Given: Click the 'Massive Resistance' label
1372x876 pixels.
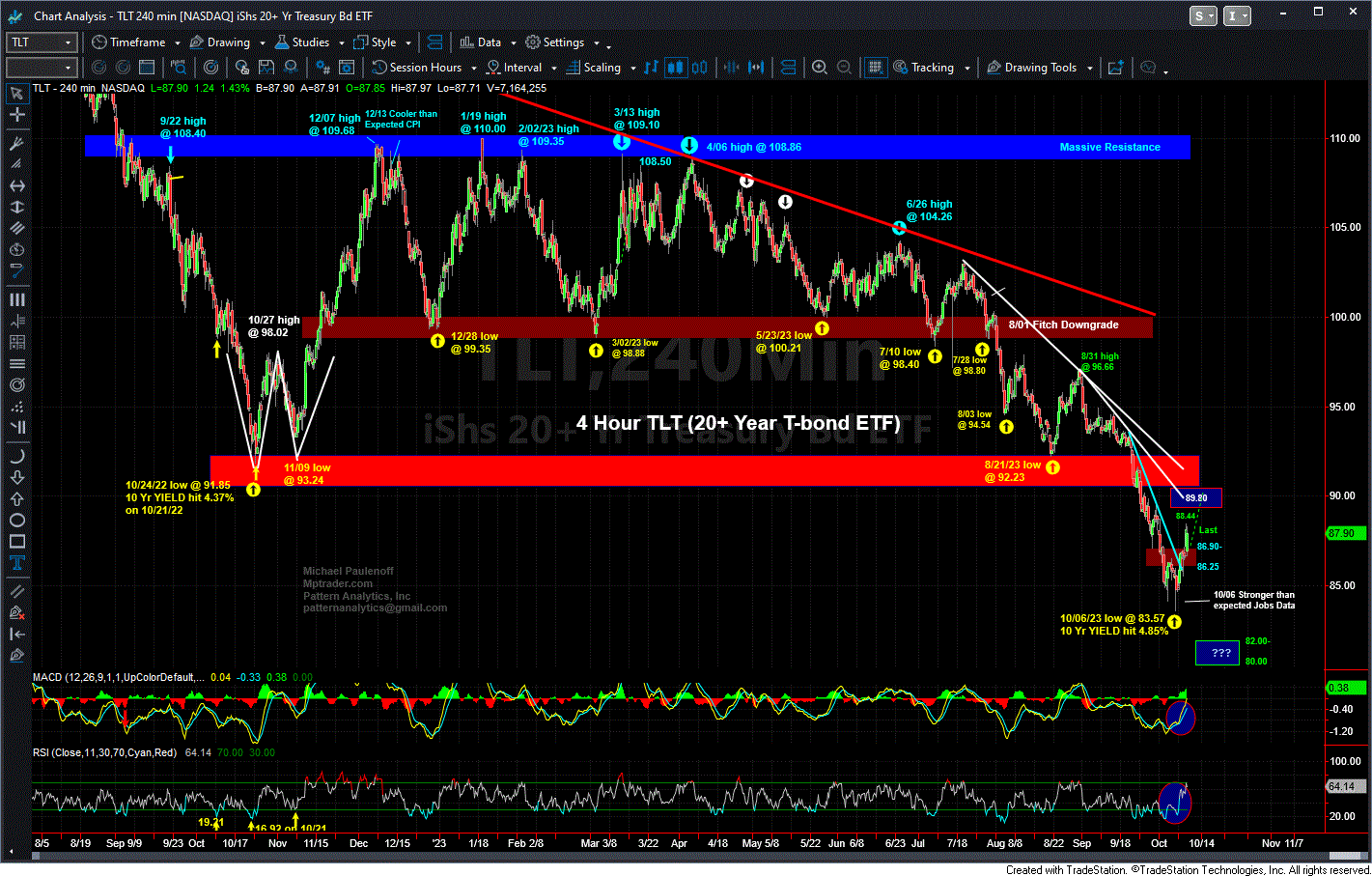Looking at the screenshot, I should click(x=1110, y=147).
